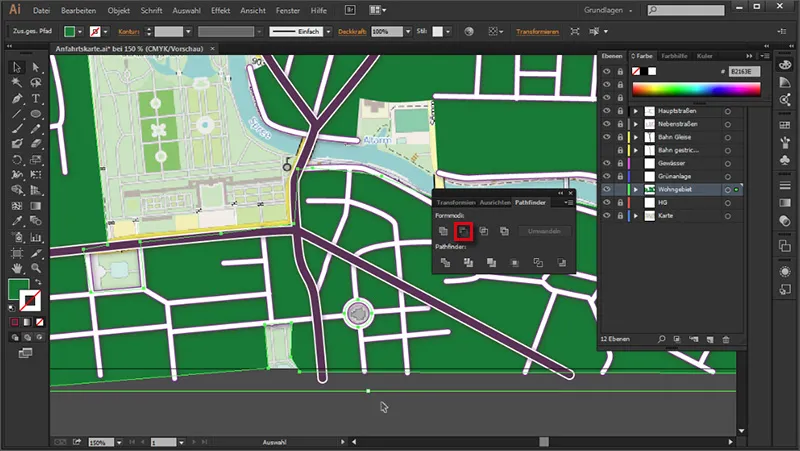The height and width of the screenshot is (451, 800).
Task: Open the Objekt menu
Action: pos(118,10)
